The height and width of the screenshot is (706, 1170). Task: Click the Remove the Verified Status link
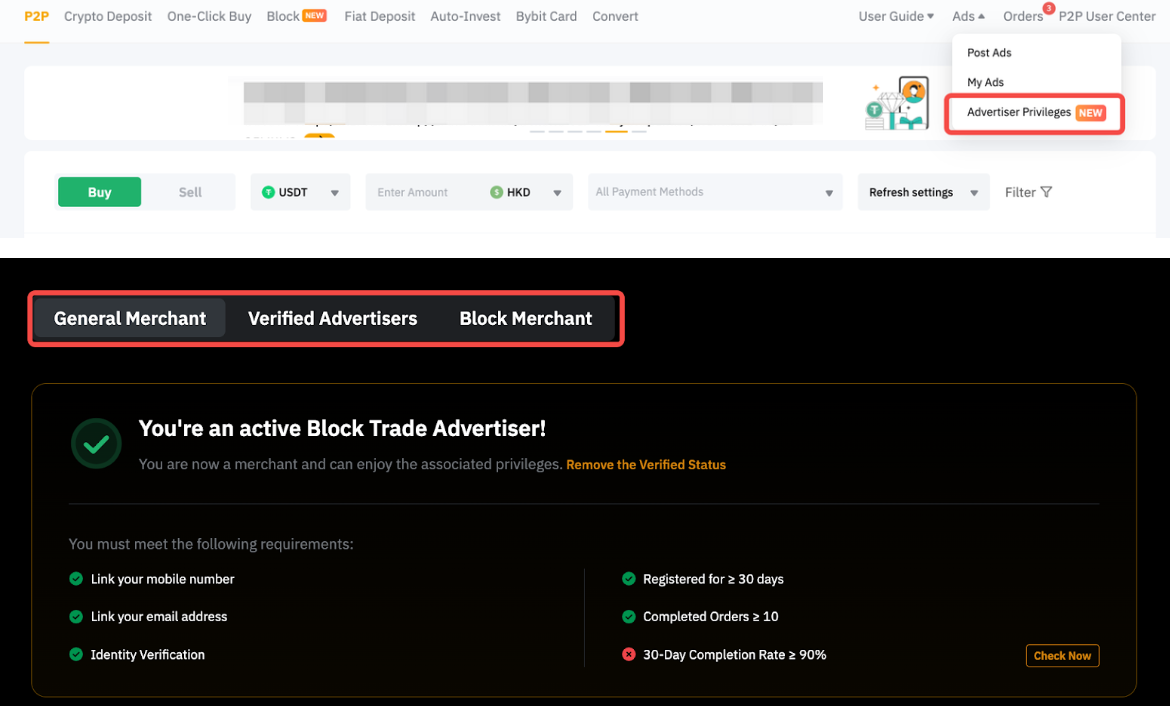tap(646, 465)
